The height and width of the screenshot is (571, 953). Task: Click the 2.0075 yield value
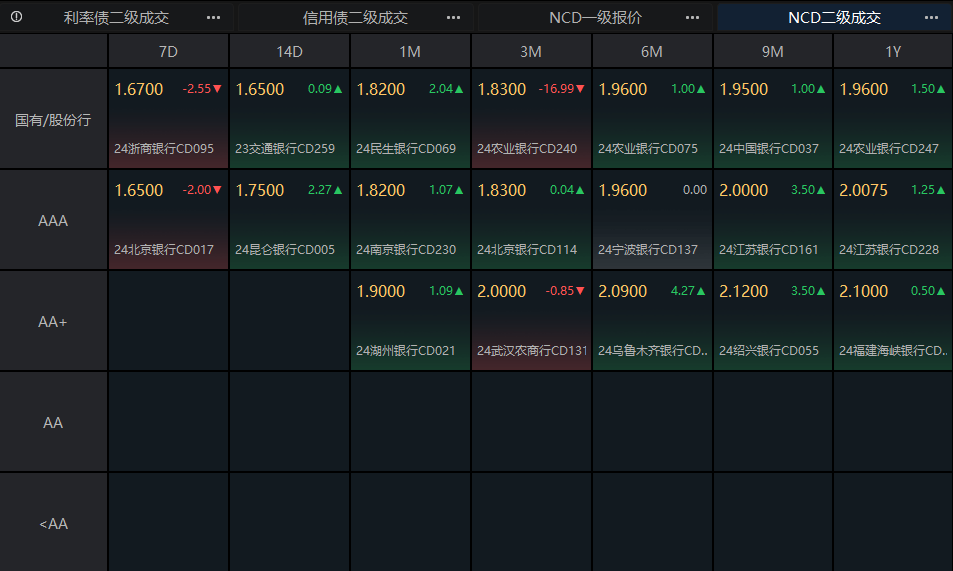pos(864,190)
